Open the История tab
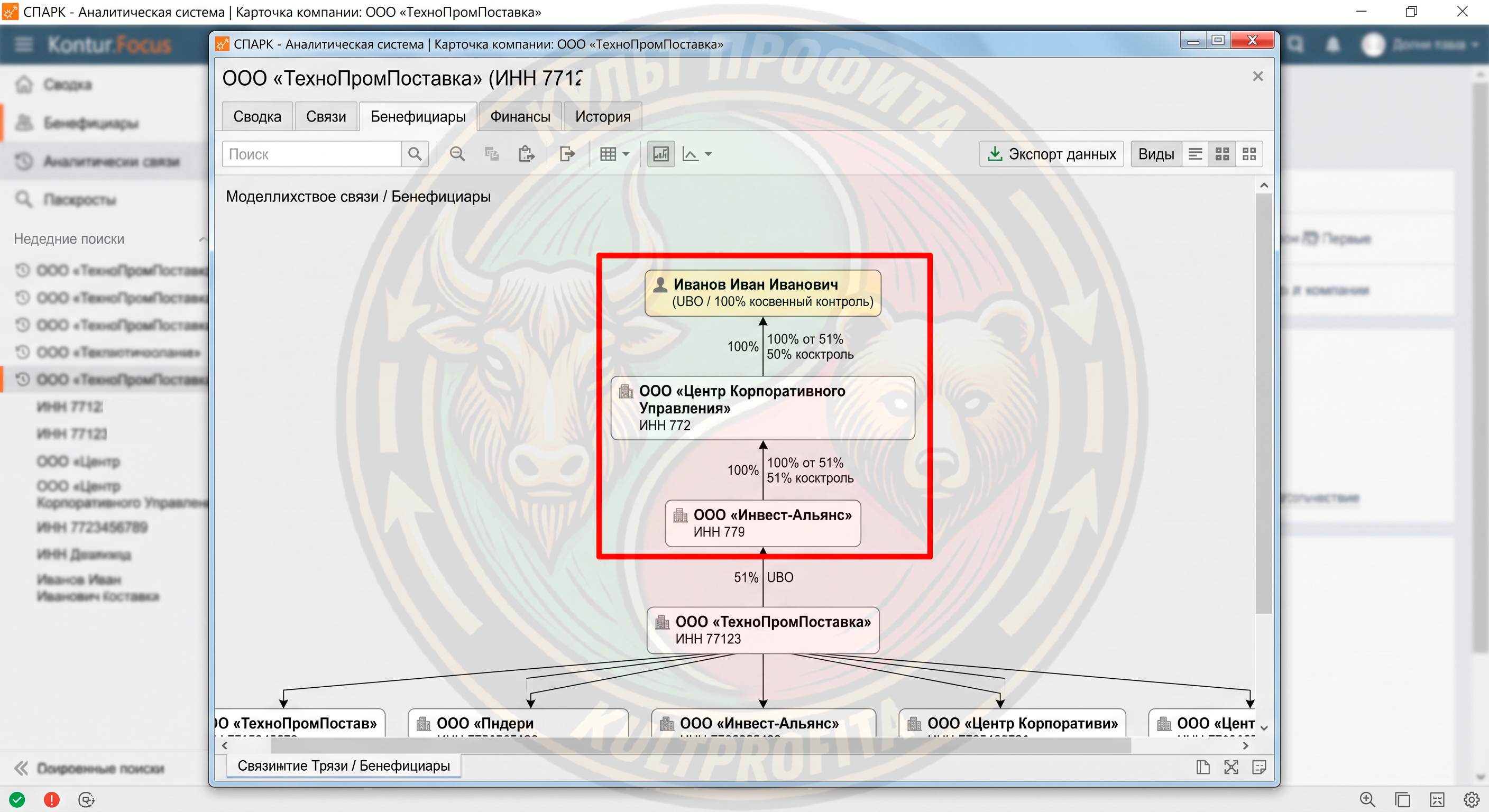Screen dimensions: 1489x812 (602, 117)
